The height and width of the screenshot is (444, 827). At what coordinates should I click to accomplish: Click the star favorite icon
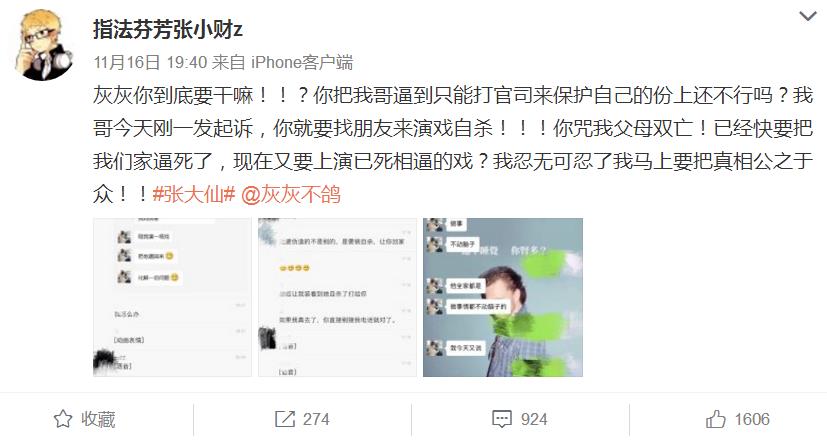[x=63, y=419]
